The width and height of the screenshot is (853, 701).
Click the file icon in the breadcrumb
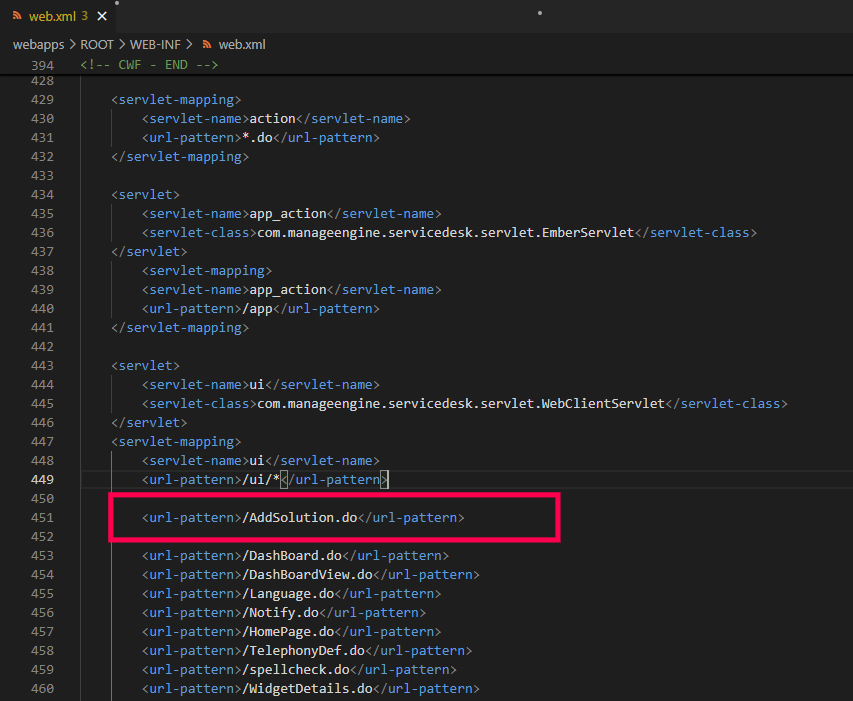coord(208,45)
